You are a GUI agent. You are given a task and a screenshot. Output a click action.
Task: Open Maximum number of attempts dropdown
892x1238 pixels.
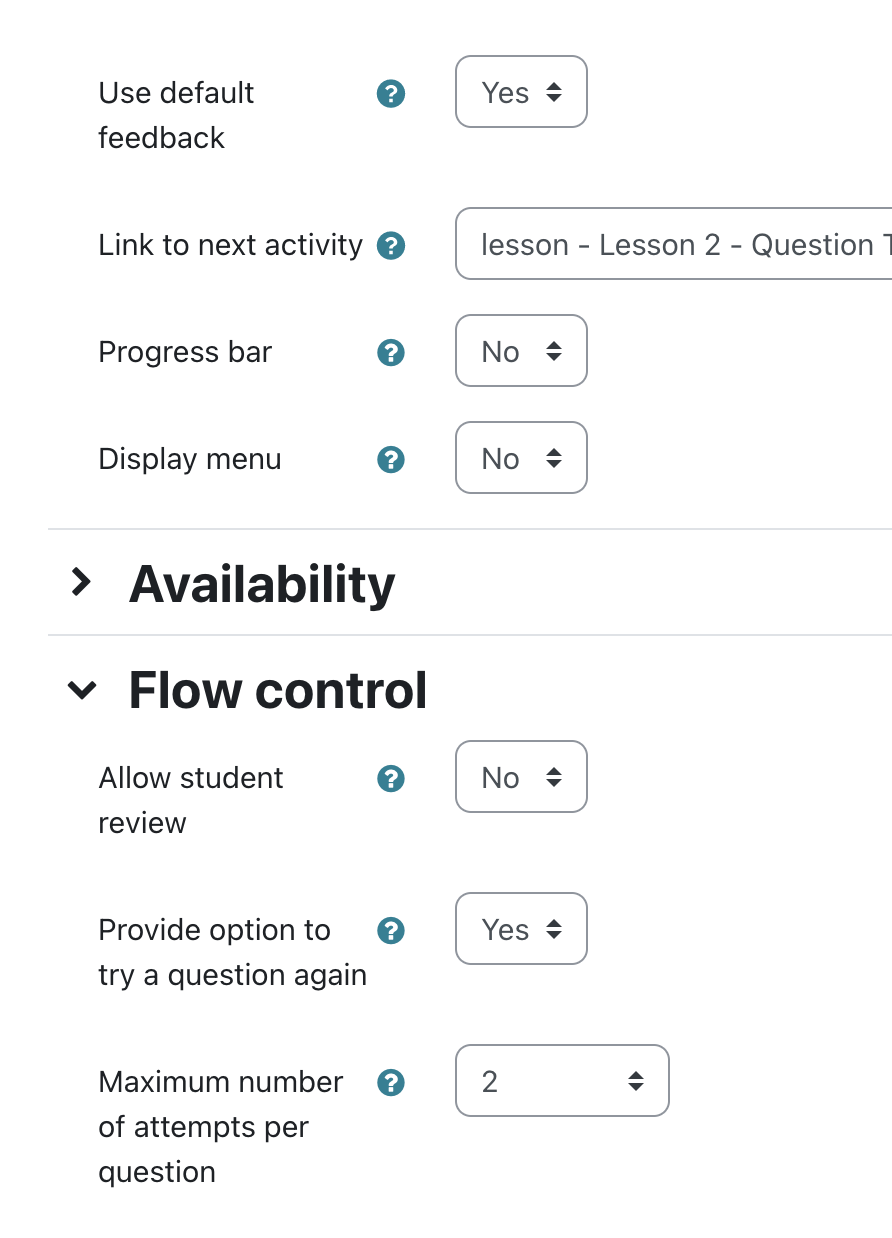[x=562, y=1081]
